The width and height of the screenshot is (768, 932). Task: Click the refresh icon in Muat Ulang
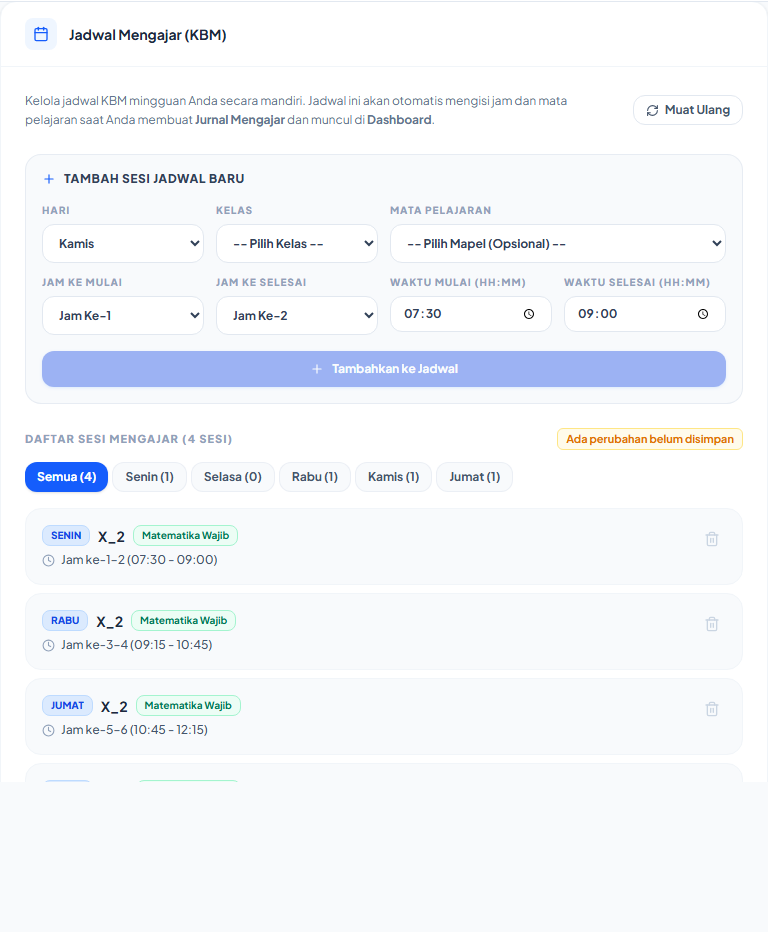tap(652, 111)
